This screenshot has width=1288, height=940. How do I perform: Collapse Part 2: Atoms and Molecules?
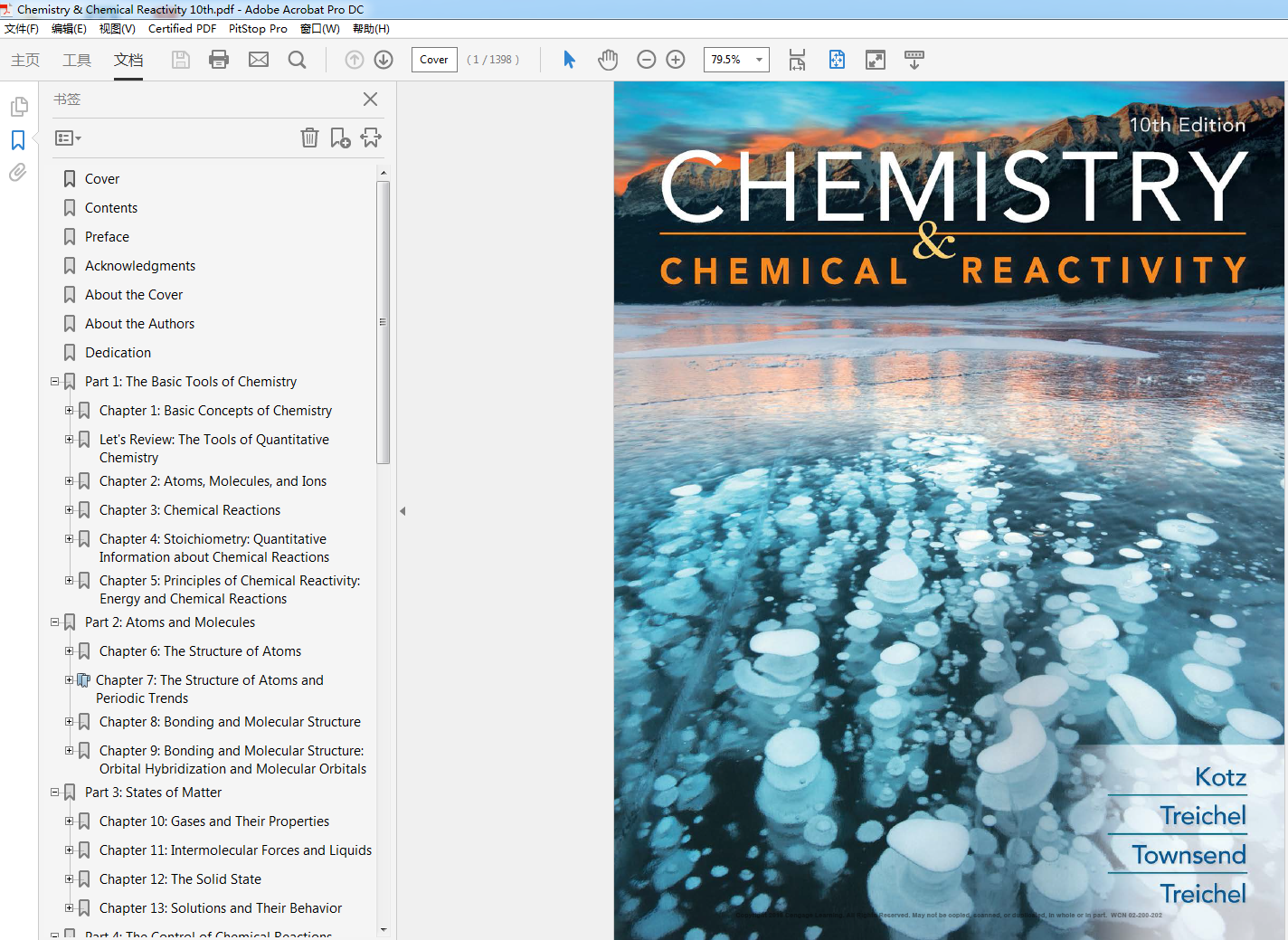(54, 622)
